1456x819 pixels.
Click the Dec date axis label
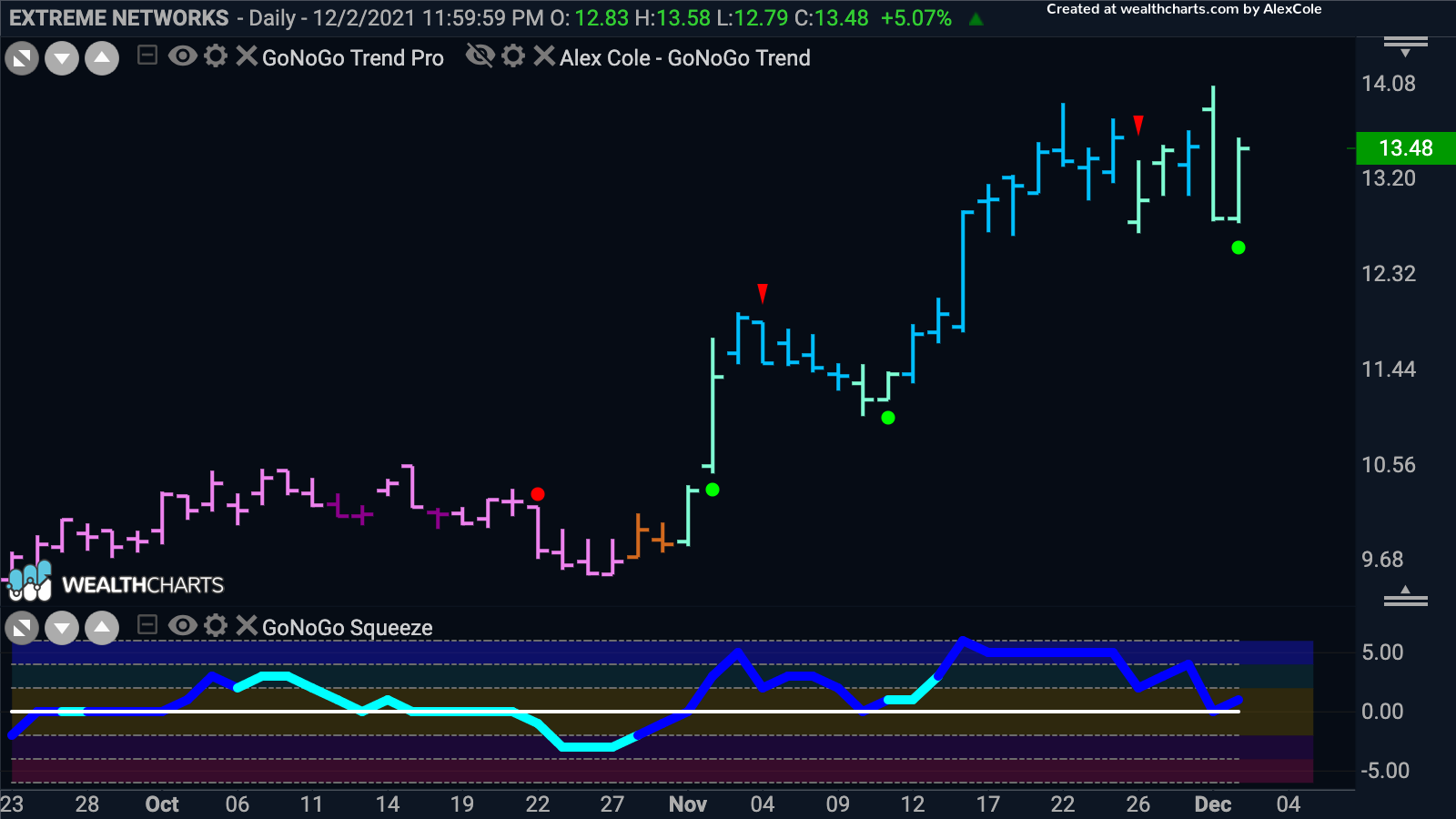pos(1213,804)
